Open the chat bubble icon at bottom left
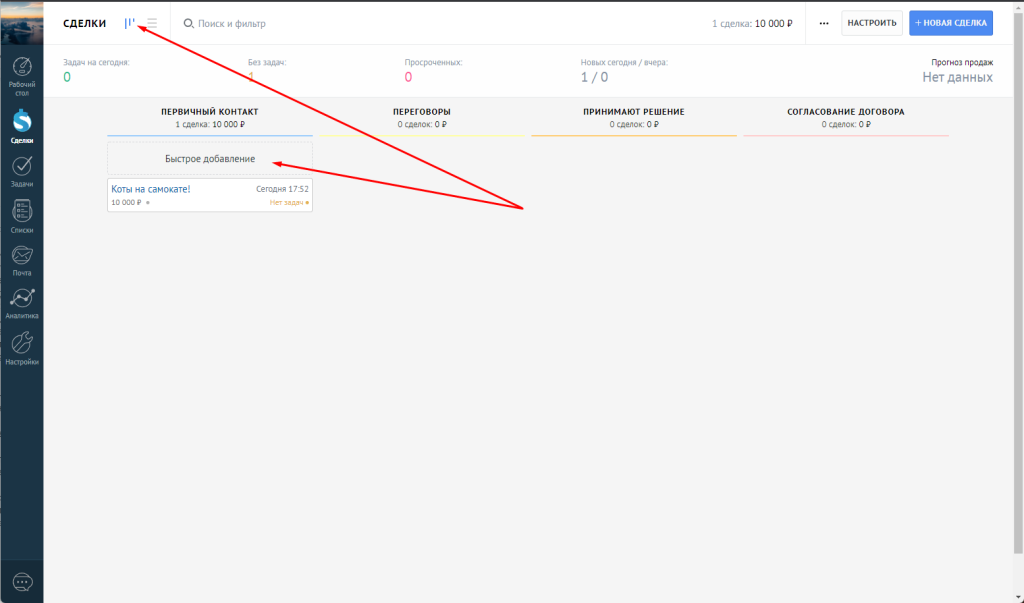This screenshot has width=1024, height=603. (x=22, y=582)
